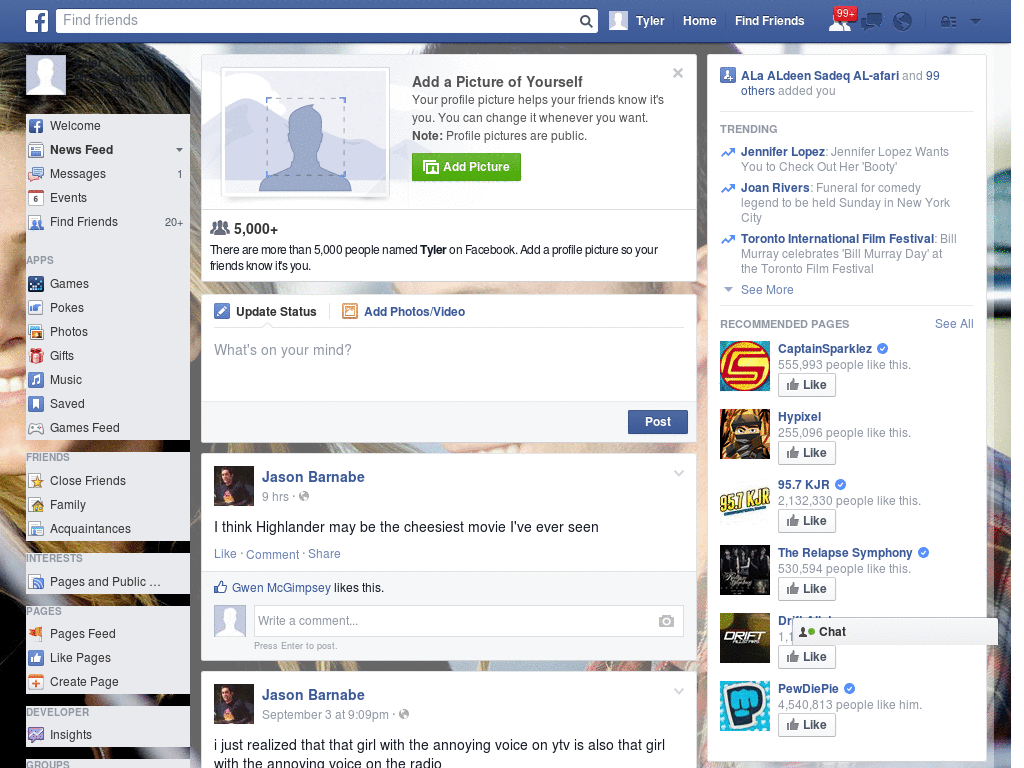The height and width of the screenshot is (768, 1024).
Task: Open News Feed sort dropdown arrow
Action: 179,150
